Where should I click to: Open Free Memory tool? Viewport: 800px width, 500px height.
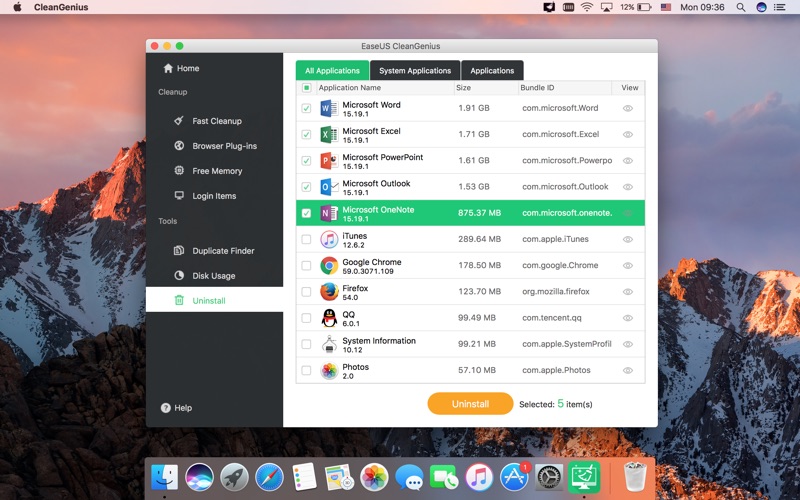[x=208, y=171]
